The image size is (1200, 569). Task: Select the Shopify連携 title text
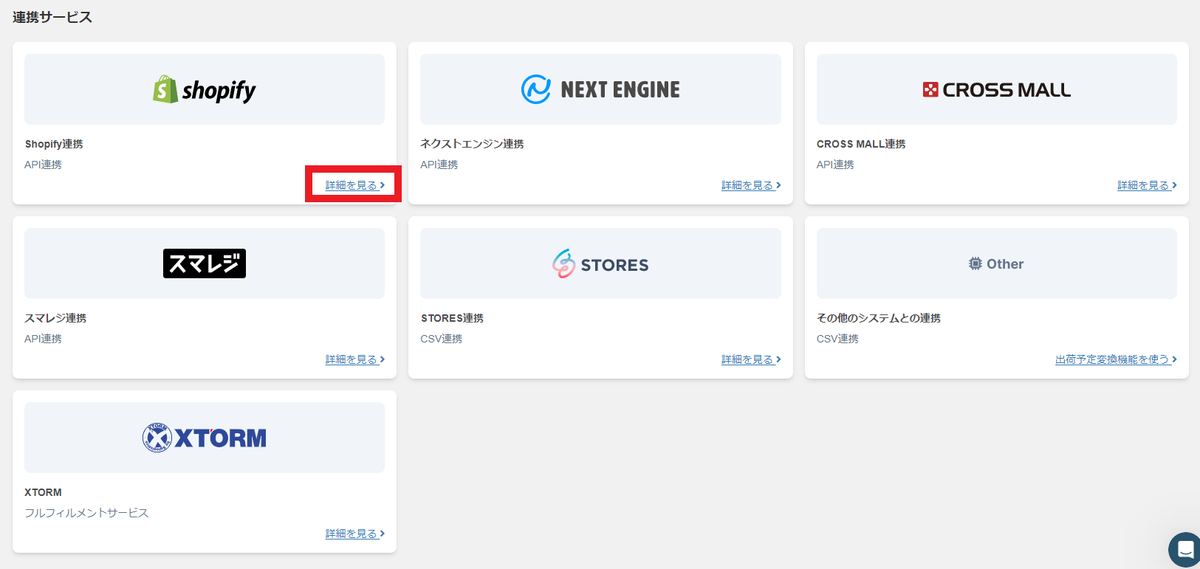[x=54, y=144]
